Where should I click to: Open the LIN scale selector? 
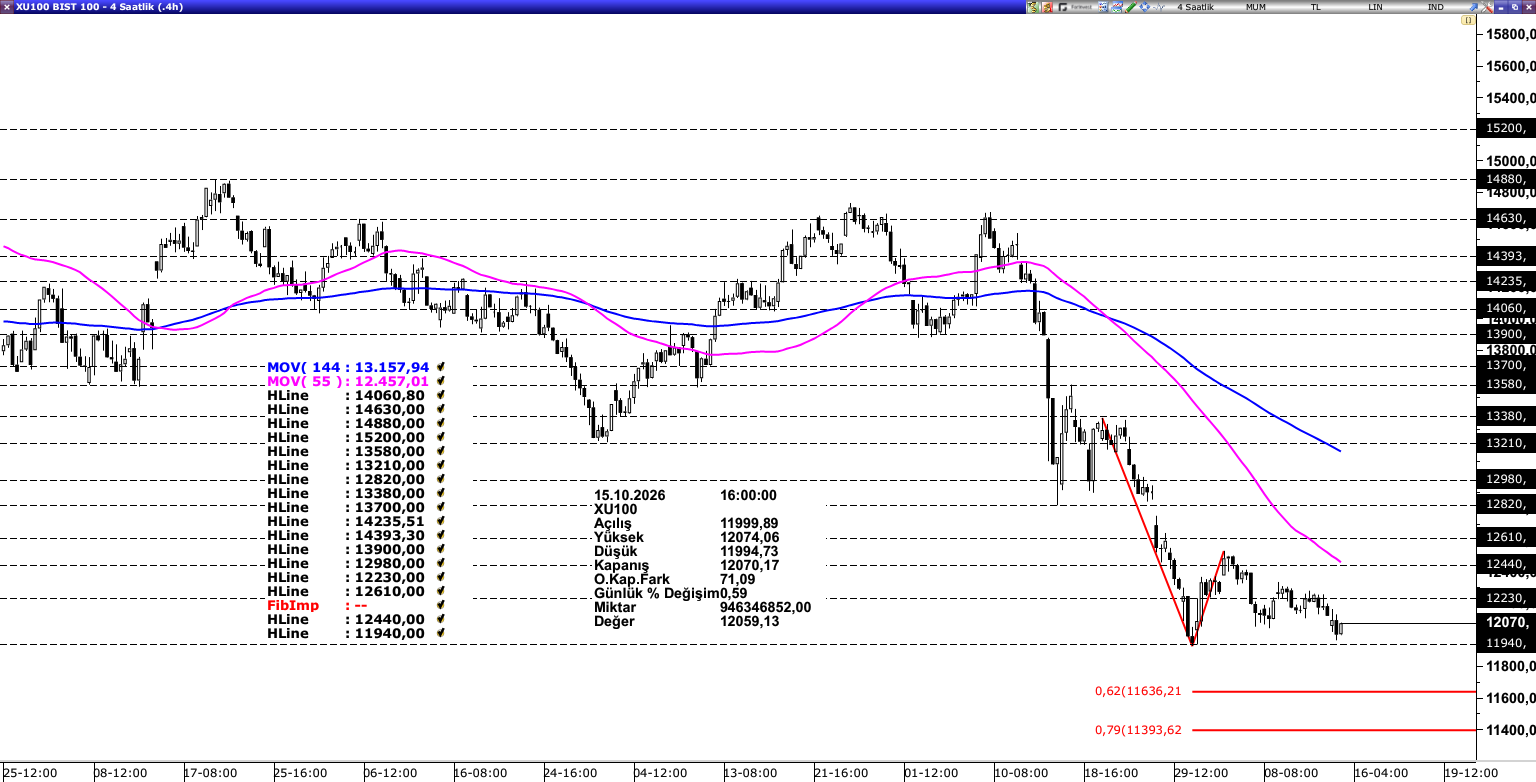(1375, 7)
